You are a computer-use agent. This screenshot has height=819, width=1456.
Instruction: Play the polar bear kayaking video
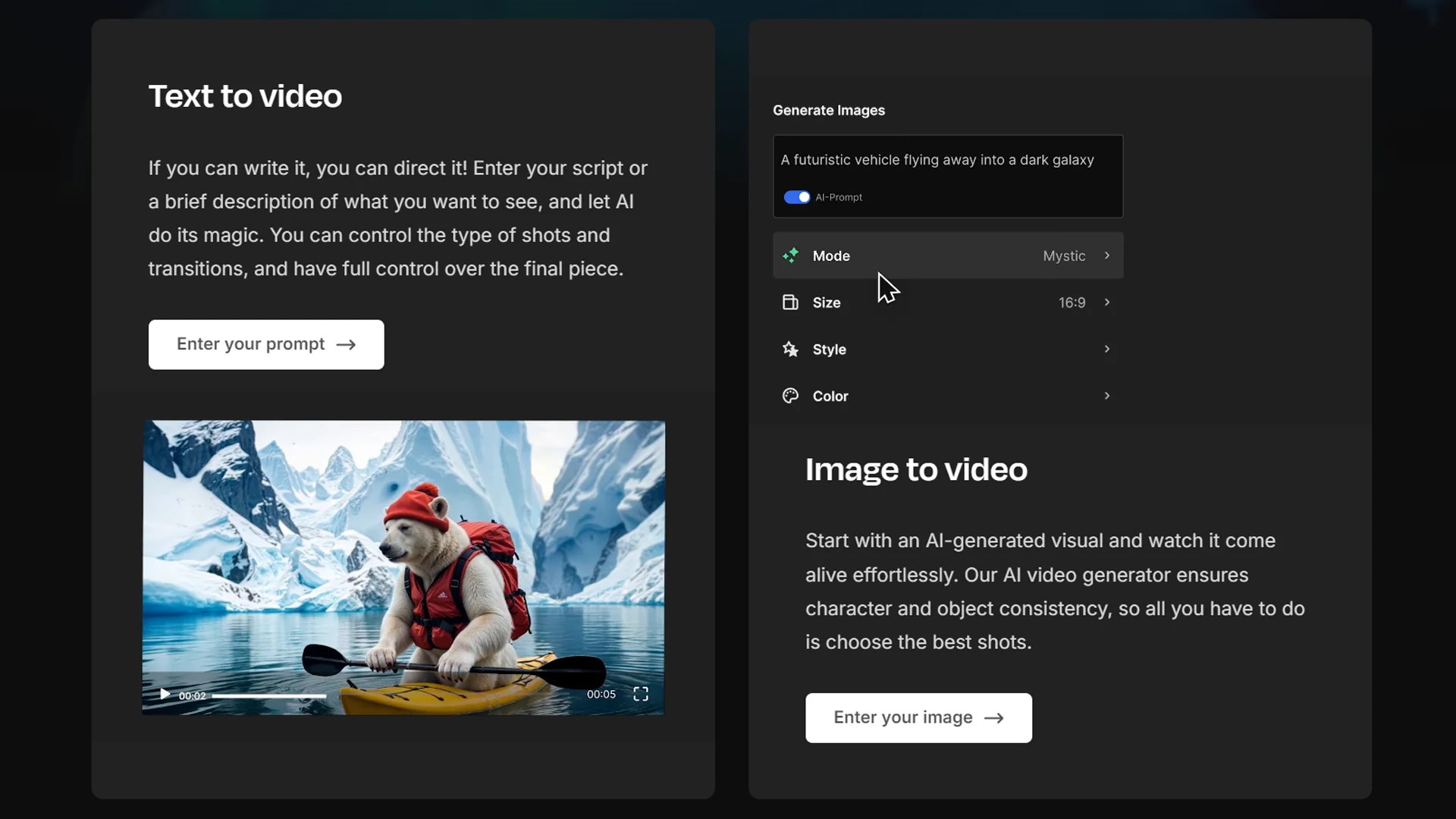coord(164,694)
